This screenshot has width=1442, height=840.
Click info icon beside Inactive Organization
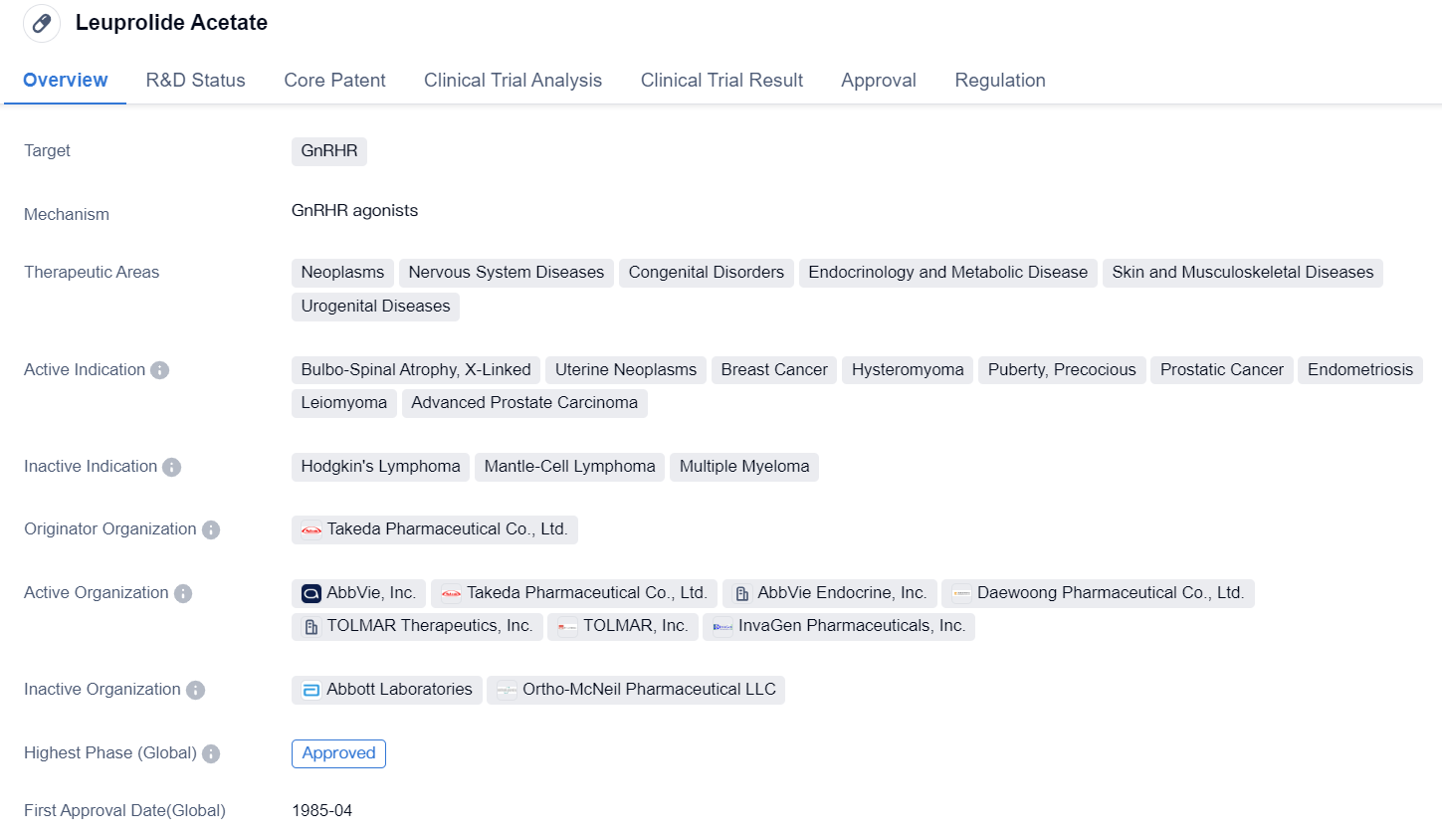click(x=195, y=690)
